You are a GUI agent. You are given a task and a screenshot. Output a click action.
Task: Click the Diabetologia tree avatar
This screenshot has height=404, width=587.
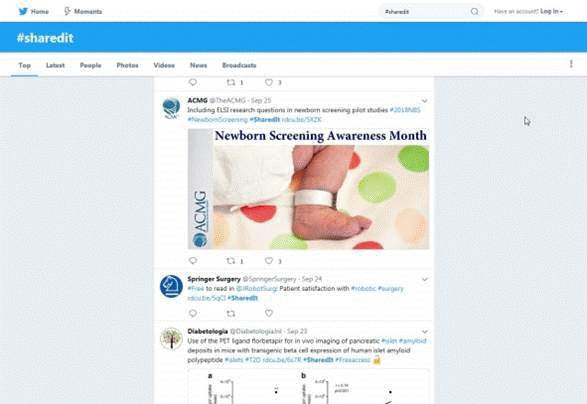coord(171,338)
